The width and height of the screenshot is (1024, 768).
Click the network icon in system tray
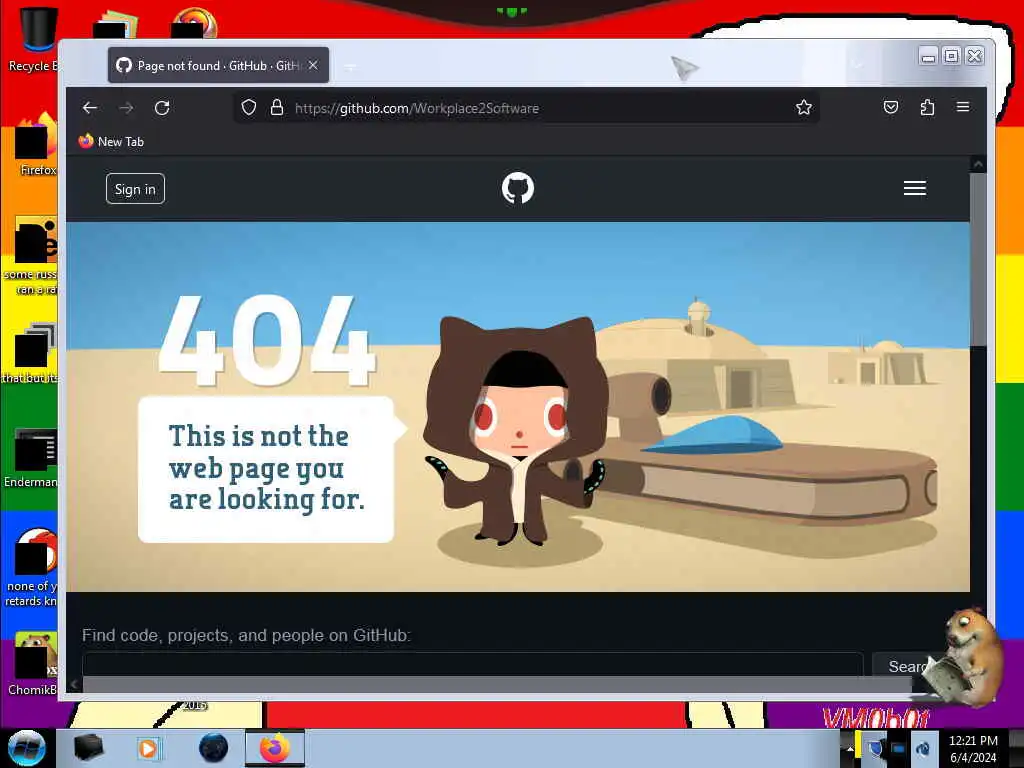[x=899, y=748]
